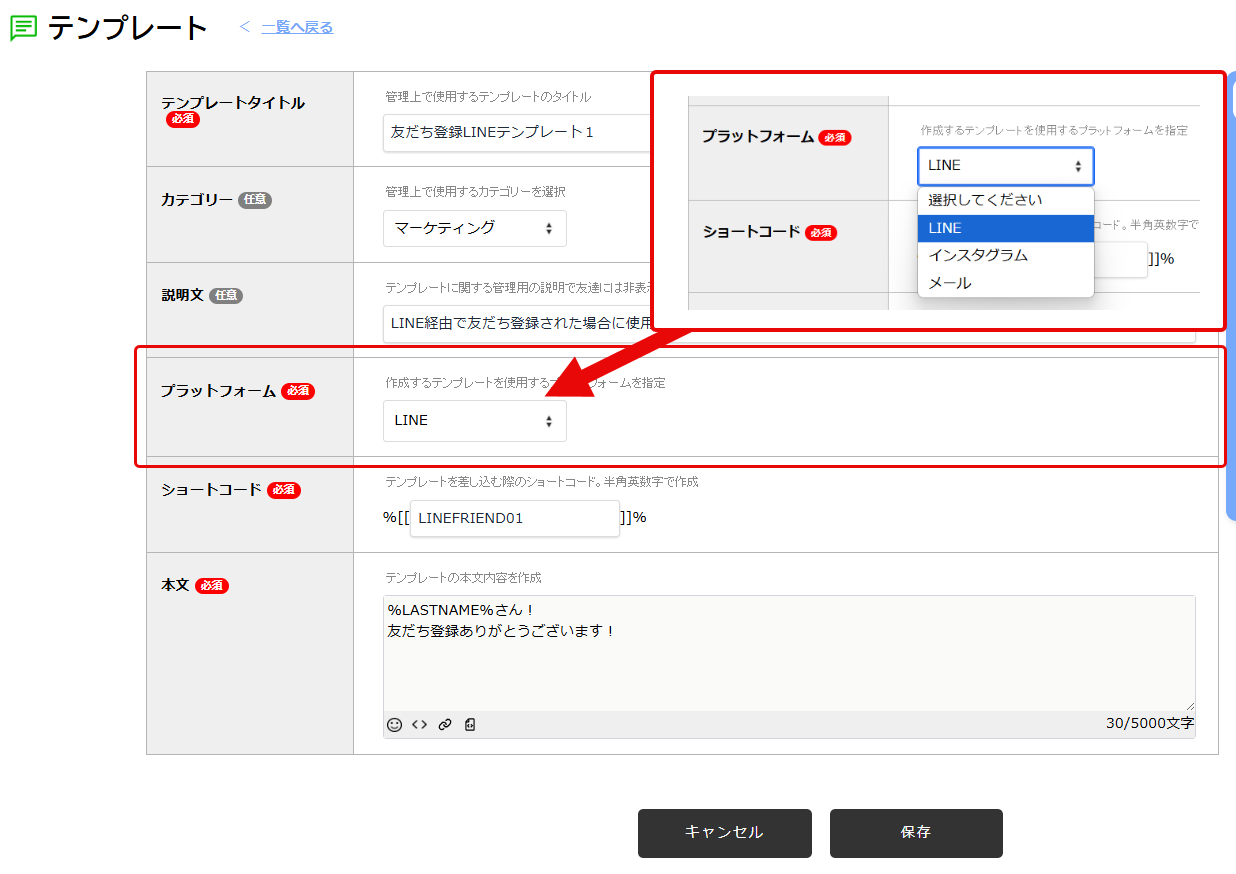Screen dimensions: 1236x874
Task: Click the back chevron beside 一覧へ戻る
Action: 245,27
